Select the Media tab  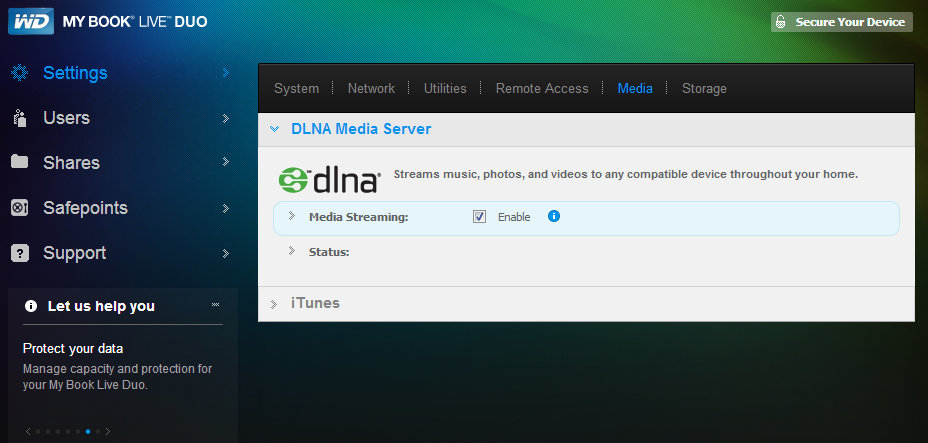(x=635, y=89)
